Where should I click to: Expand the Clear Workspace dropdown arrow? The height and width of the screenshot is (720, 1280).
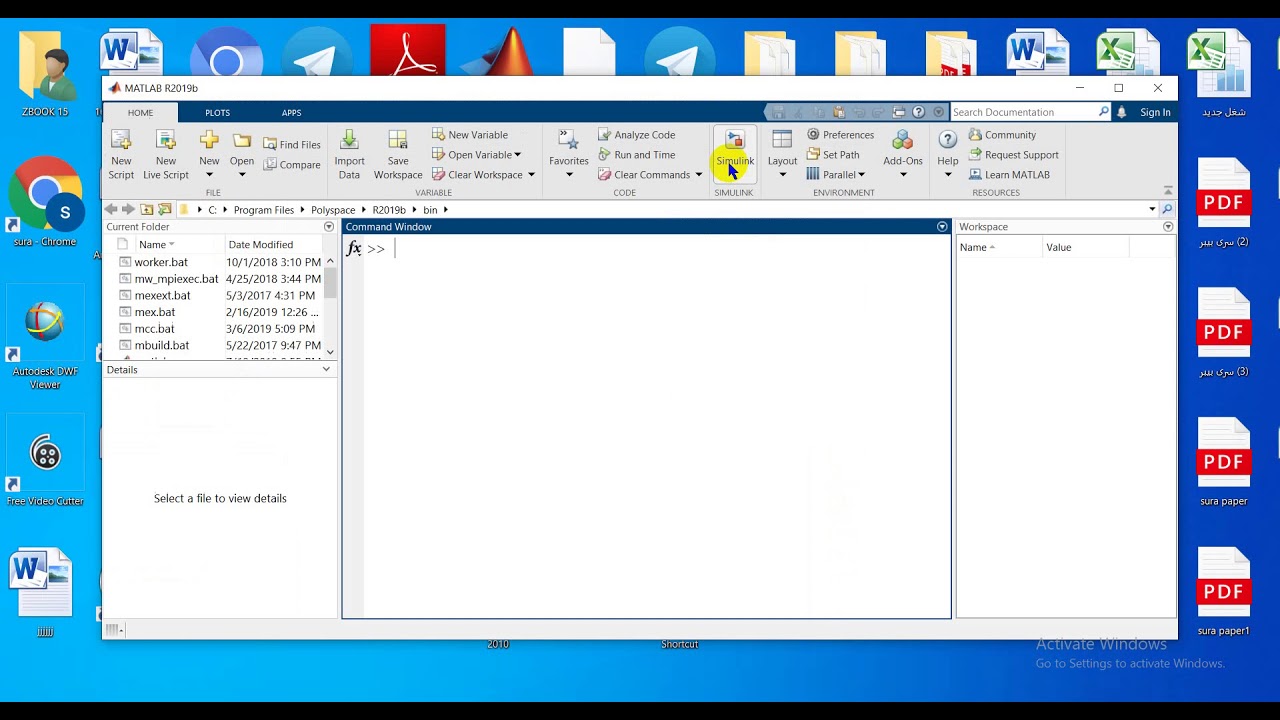pyautogui.click(x=531, y=175)
